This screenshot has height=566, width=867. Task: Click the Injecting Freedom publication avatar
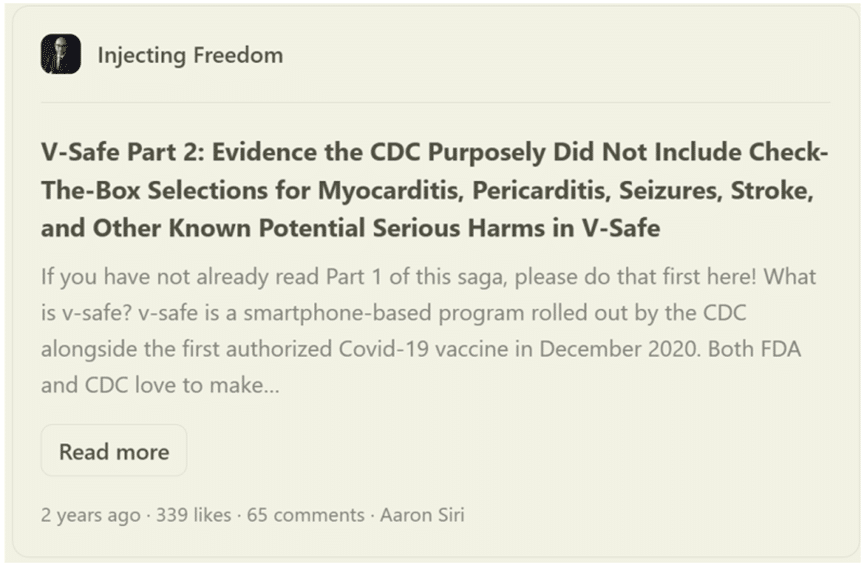tap(61, 54)
